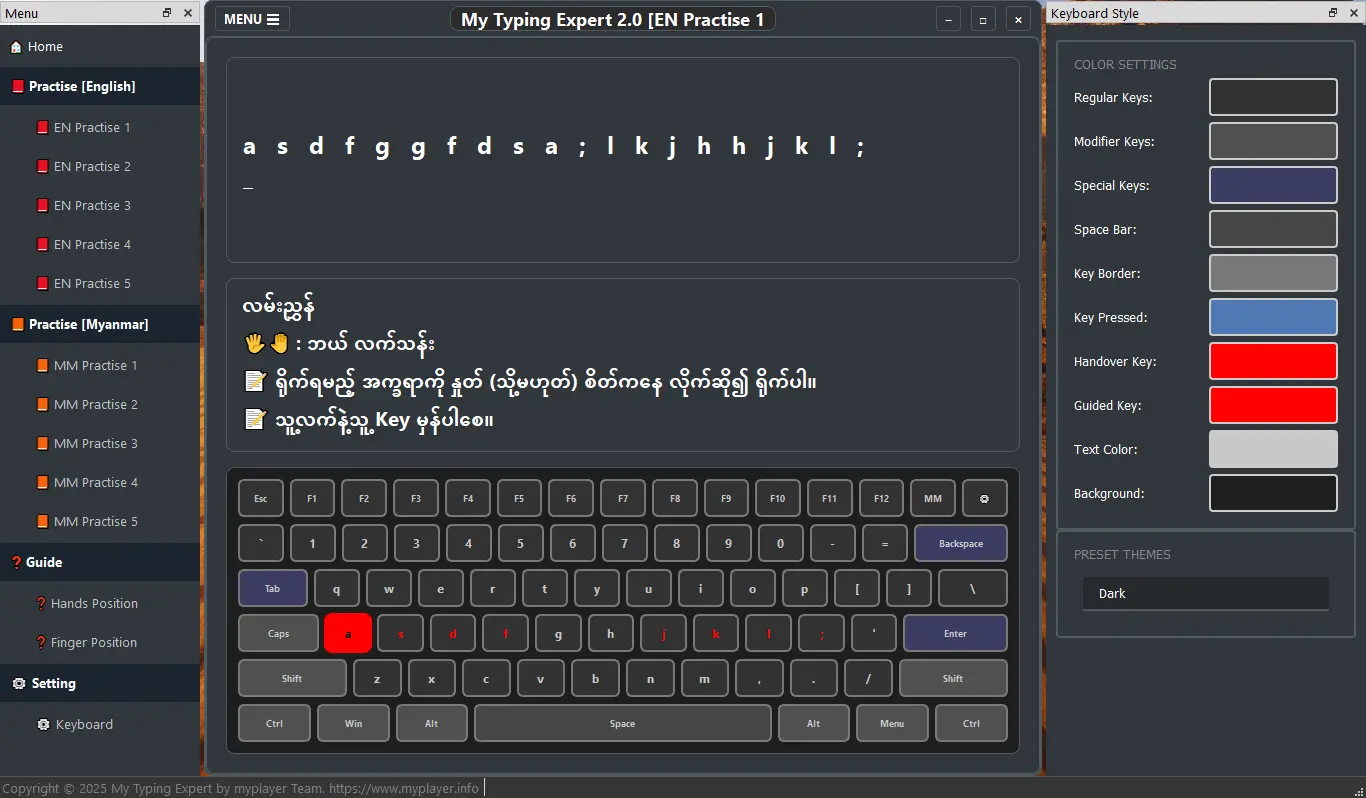Collapse the Setting section header
The width and height of the screenshot is (1366, 798).
pos(100,683)
